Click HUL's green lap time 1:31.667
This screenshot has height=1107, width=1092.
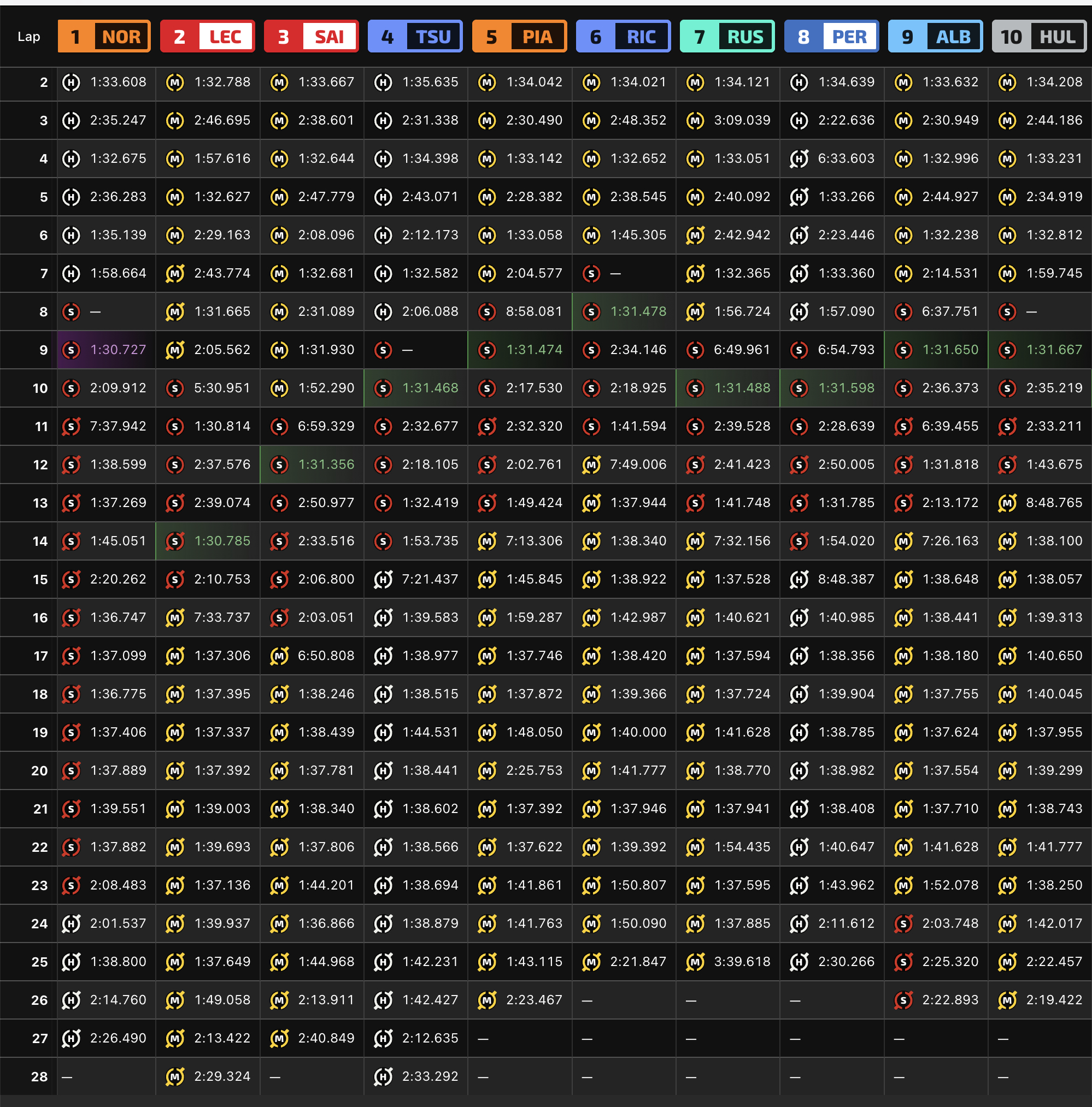[1054, 350]
